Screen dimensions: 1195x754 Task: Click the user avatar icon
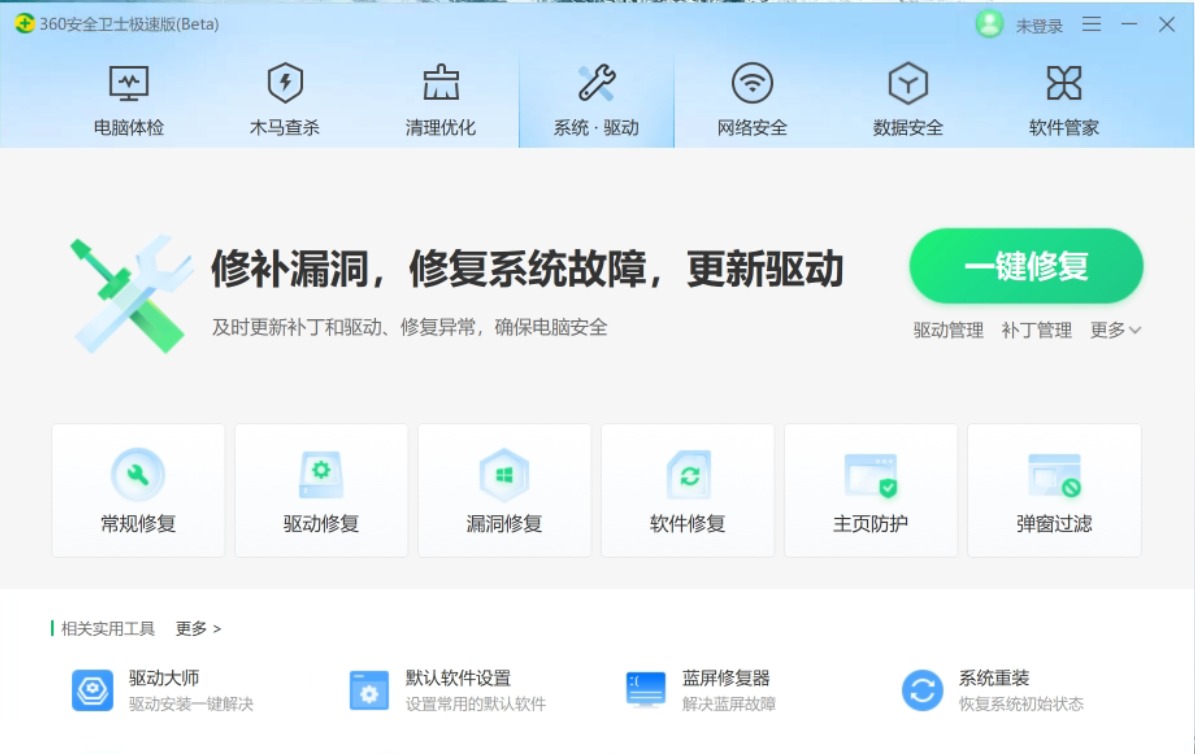(x=989, y=24)
